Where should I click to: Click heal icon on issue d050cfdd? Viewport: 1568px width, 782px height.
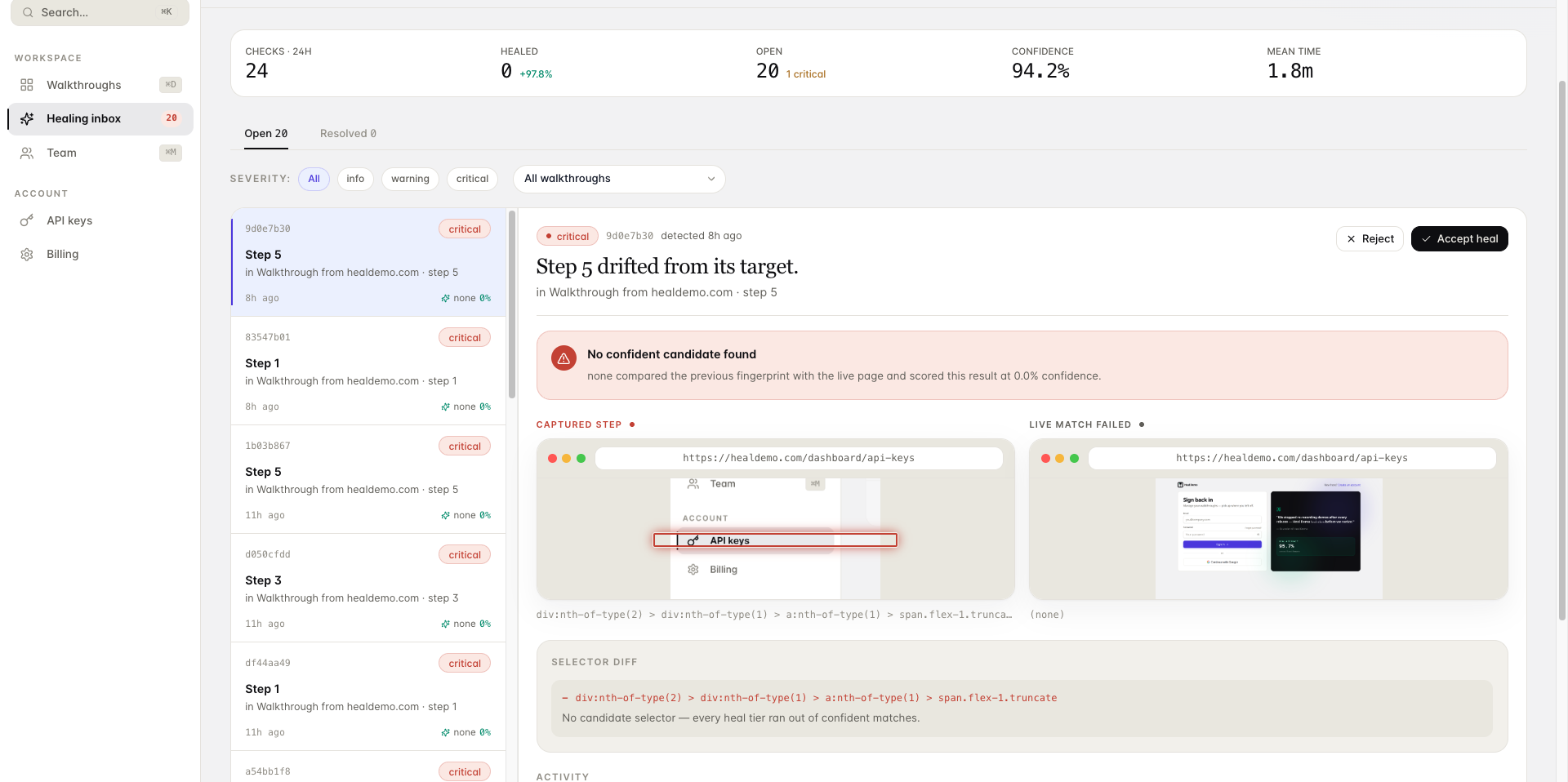tap(445, 624)
